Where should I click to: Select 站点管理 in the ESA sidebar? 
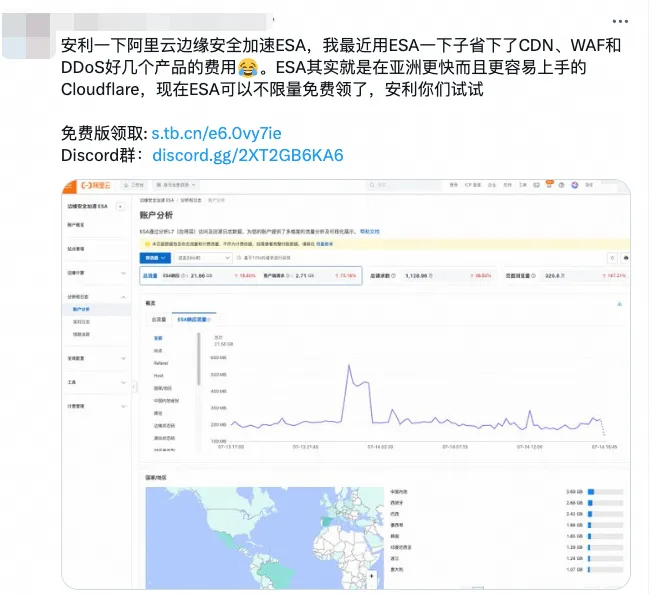76,249
